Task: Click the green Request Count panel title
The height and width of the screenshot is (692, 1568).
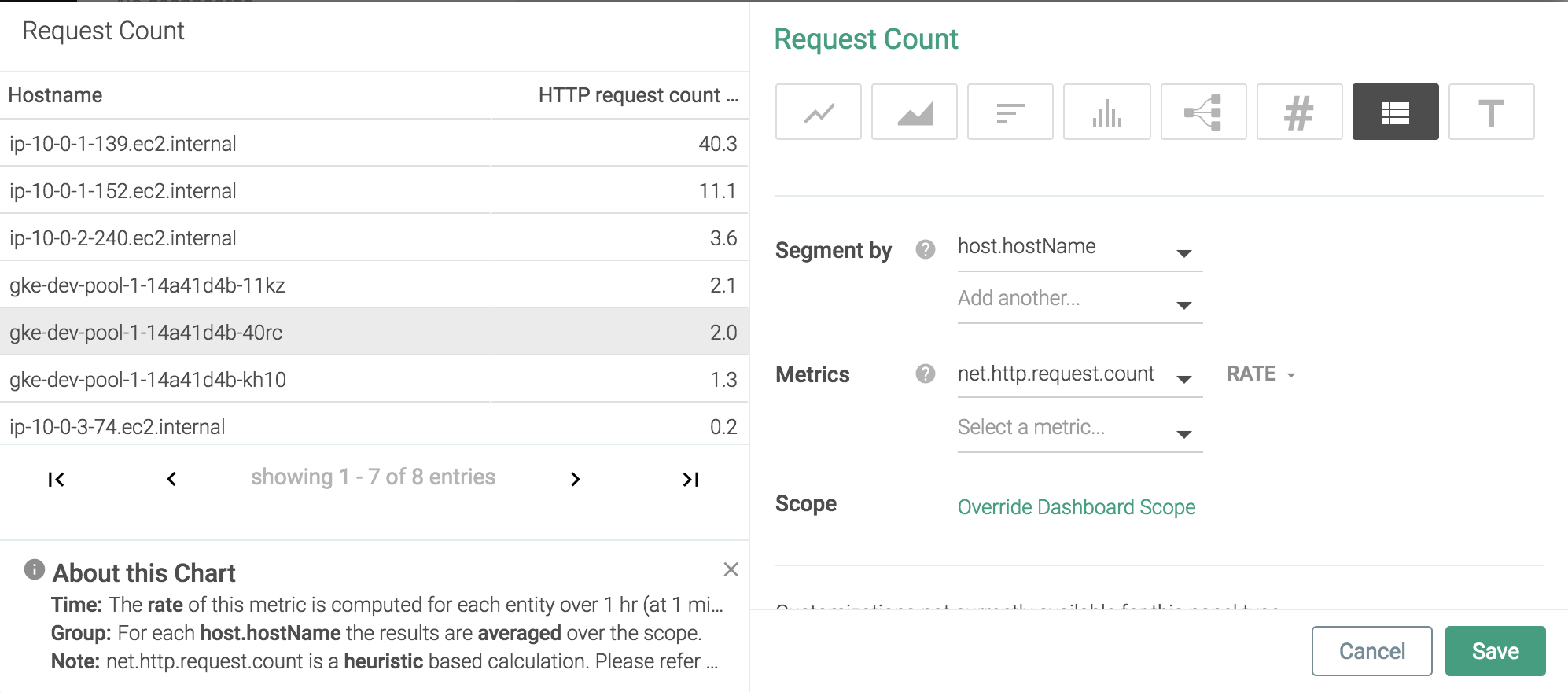Action: pyautogui.click(x=866, y=39)
